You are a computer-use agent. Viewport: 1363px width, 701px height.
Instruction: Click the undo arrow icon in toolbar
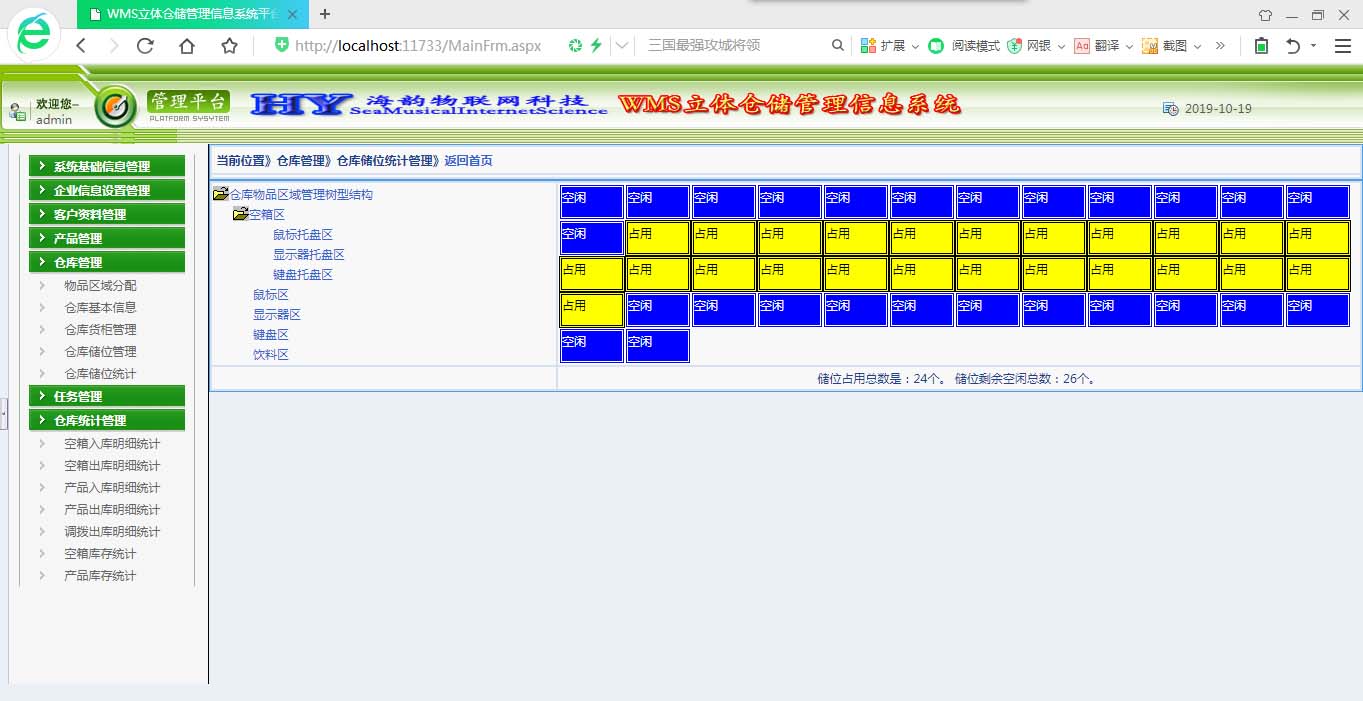(1293, 46)
